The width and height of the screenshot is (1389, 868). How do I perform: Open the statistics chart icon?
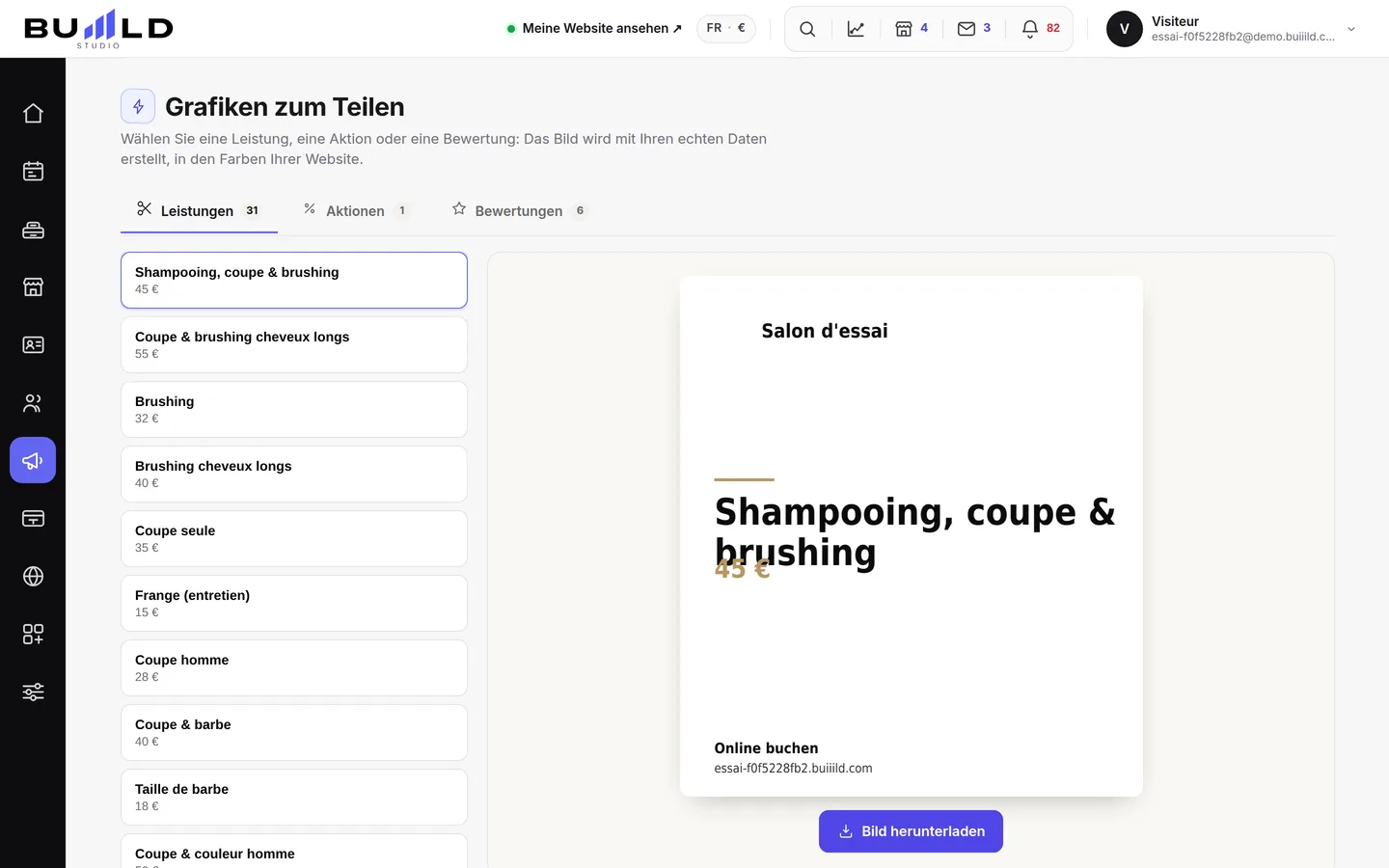856,29
